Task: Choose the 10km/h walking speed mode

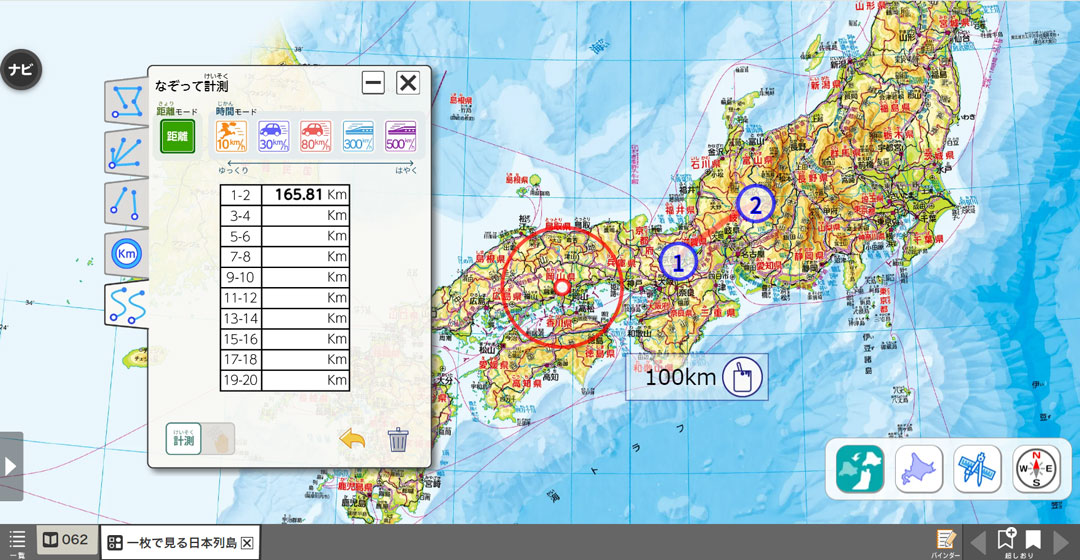Action: [x=231, y=136]
